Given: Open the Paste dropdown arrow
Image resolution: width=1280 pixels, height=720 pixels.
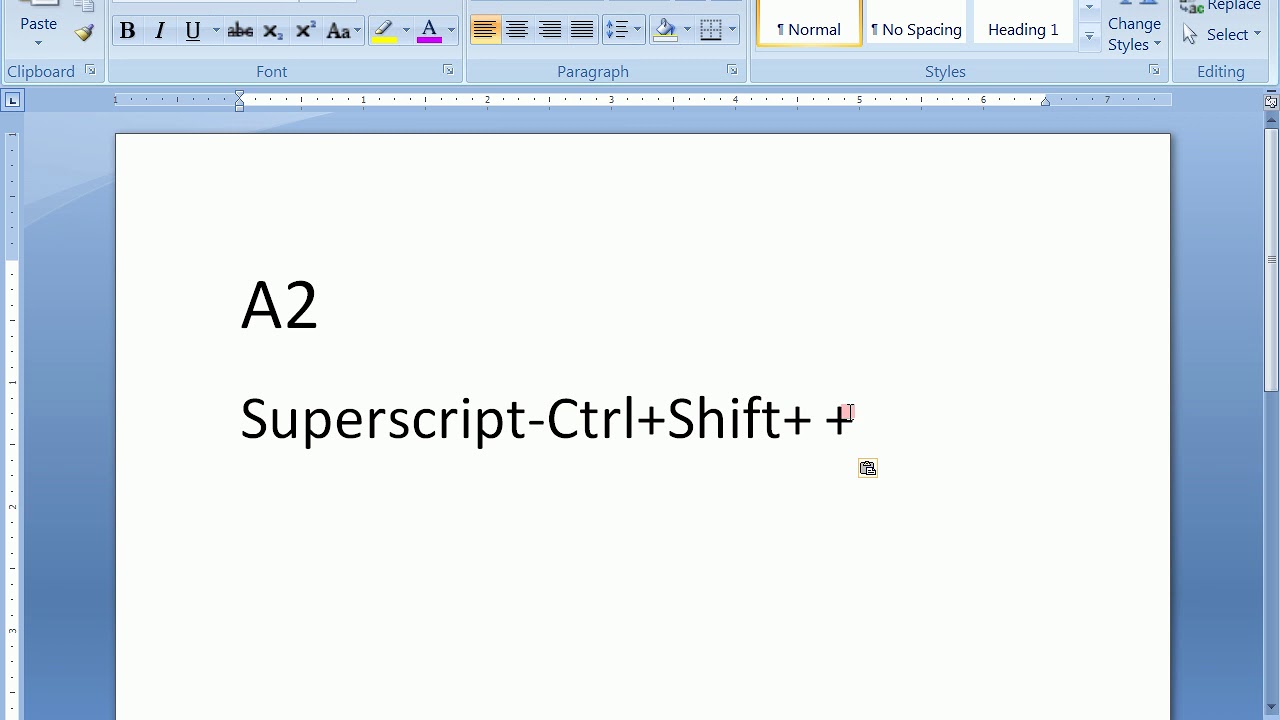Looking at the screenshot, I should tap(38, 43).
